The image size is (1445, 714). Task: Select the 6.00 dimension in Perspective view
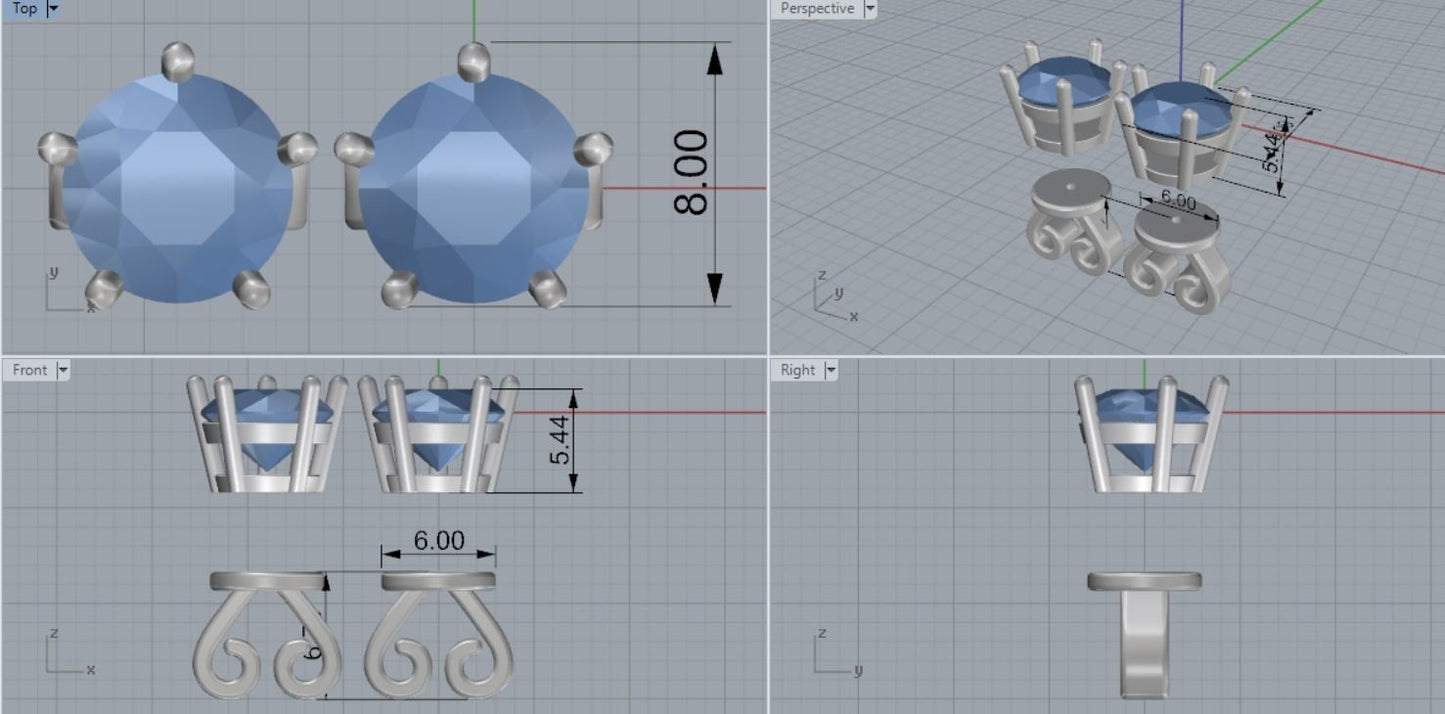click(x=1176, y=202)
